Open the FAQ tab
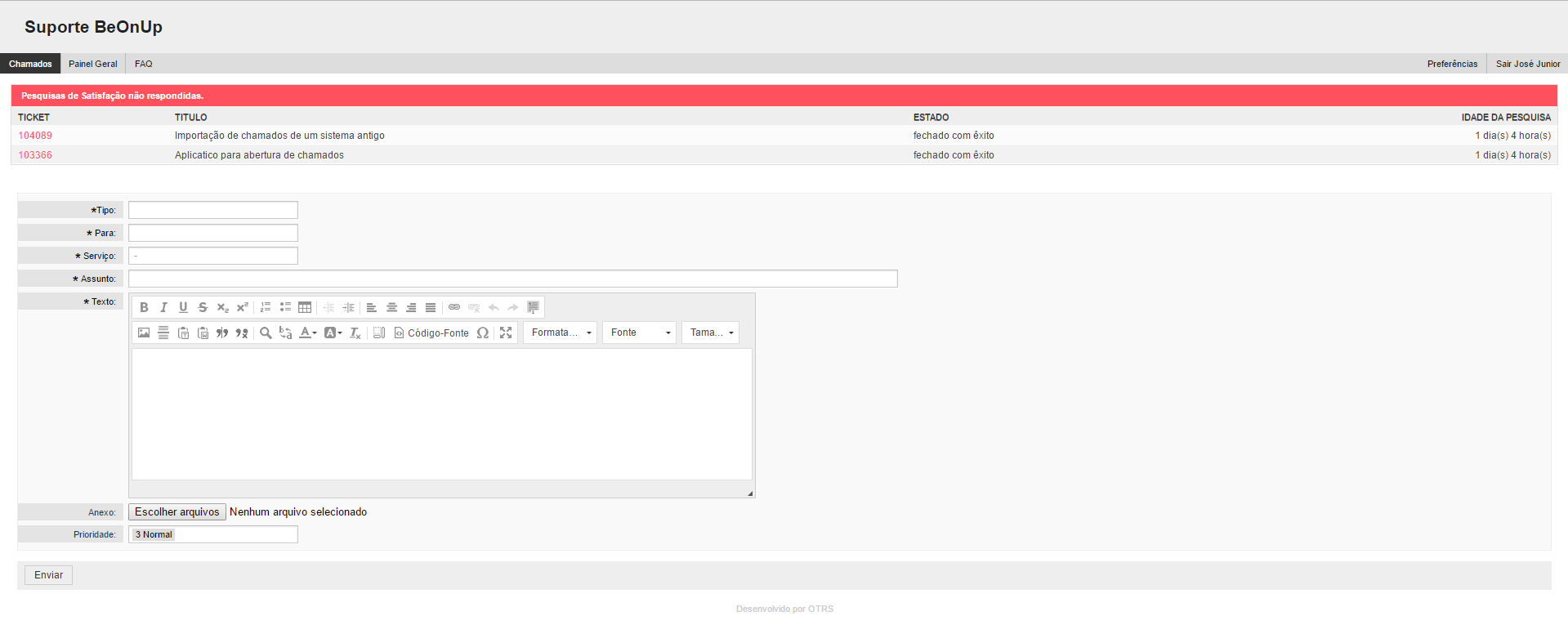 (144, 64)
